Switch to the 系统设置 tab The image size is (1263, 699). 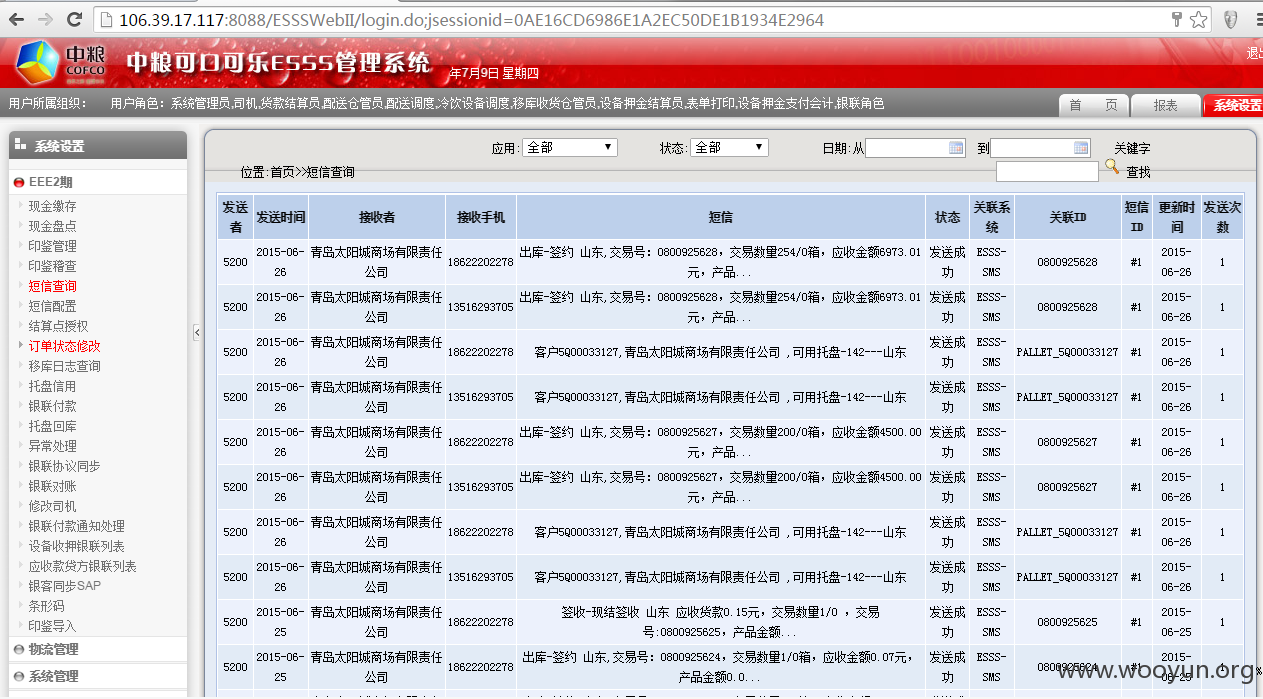[x=1234, y=105]
